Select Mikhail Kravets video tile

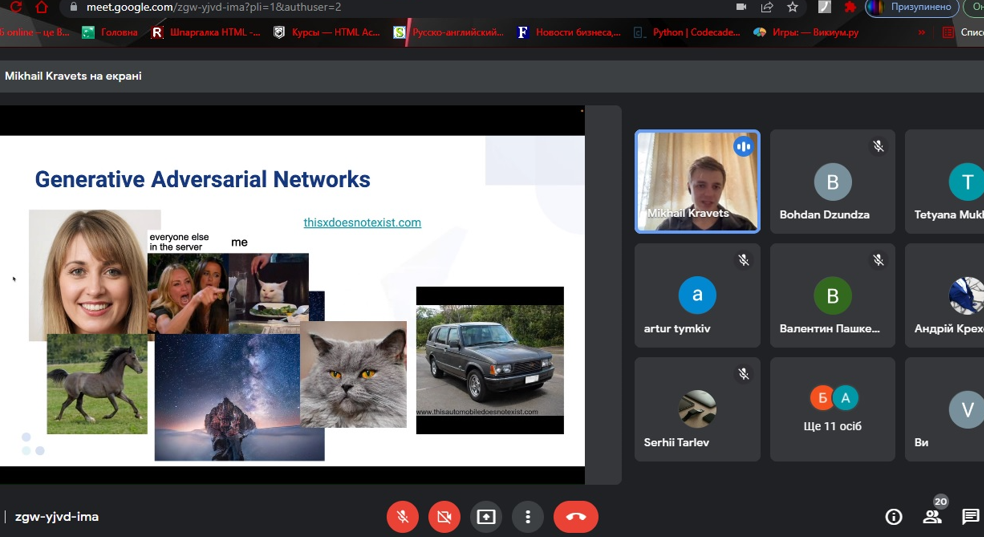tap(697, 181)
